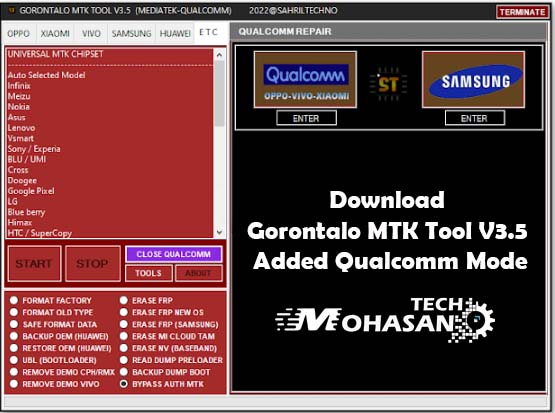Image resolution: width=555 pixels, height=413 pixels.
Task: Select Himax in the model list
Action: click(110, 223)
